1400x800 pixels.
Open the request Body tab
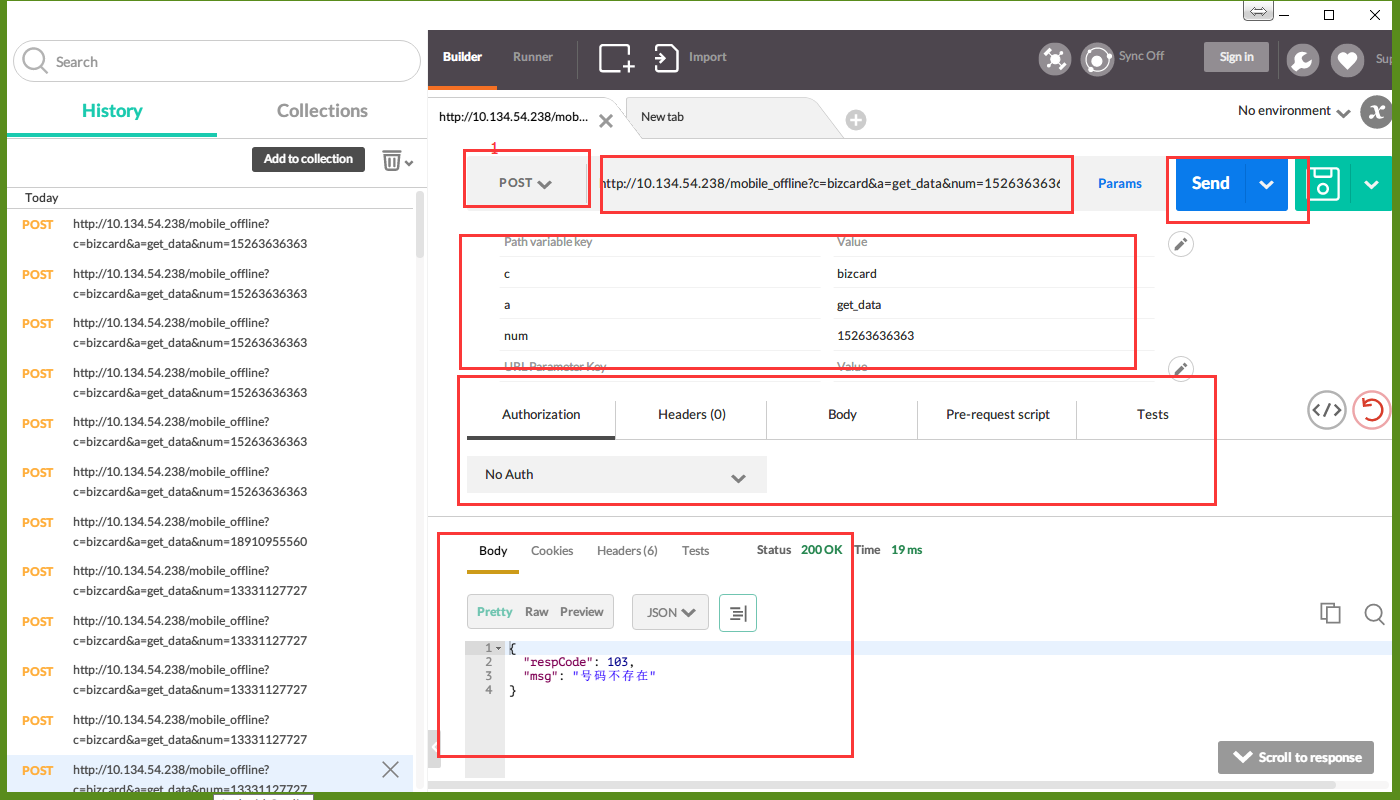842,415
